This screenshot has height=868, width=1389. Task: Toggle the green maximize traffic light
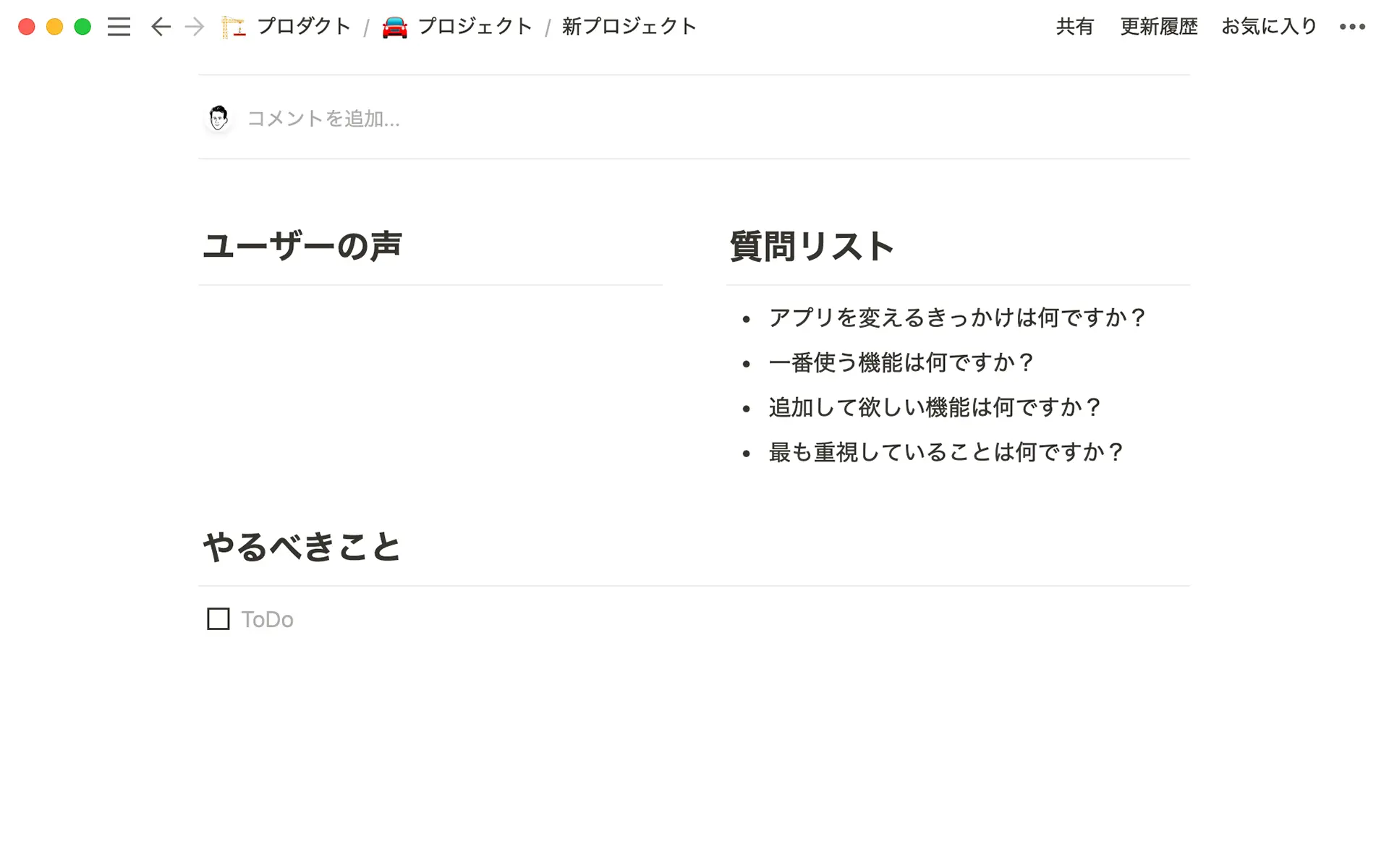pyautogui.click(x=83, y=26)
